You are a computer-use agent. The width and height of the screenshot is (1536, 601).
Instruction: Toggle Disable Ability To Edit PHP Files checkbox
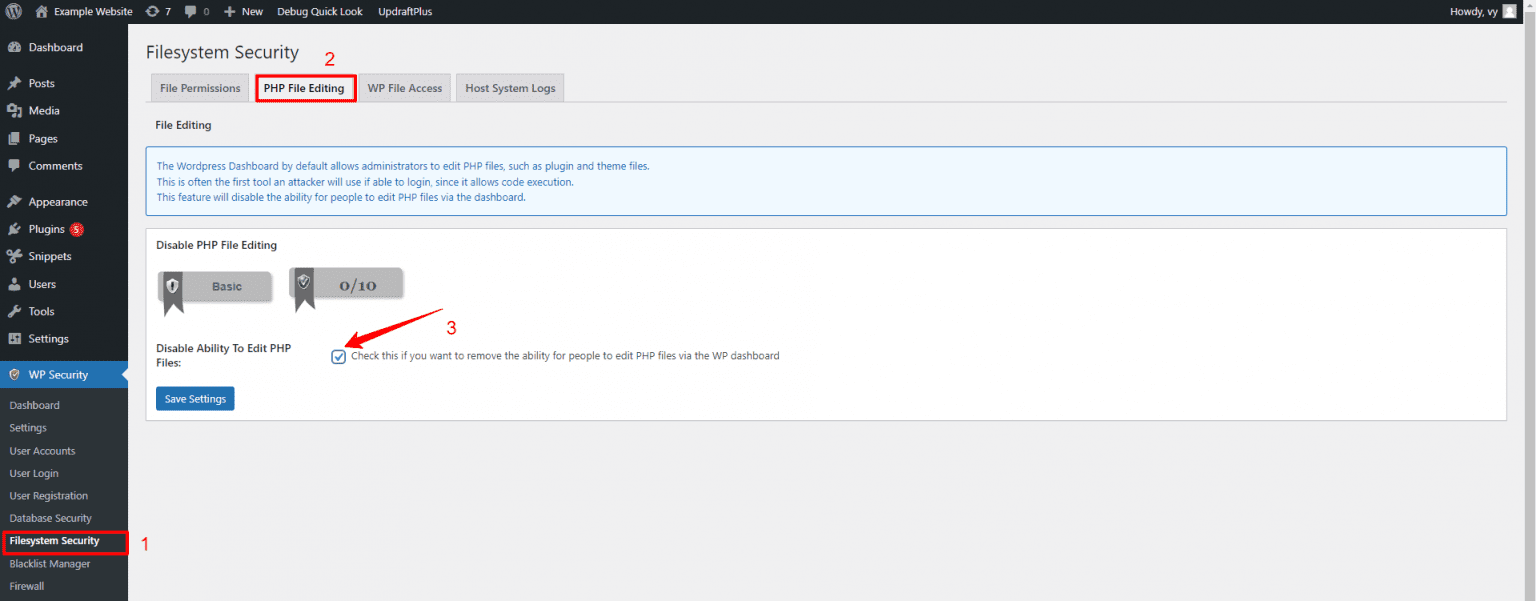(x=339, y=357)
